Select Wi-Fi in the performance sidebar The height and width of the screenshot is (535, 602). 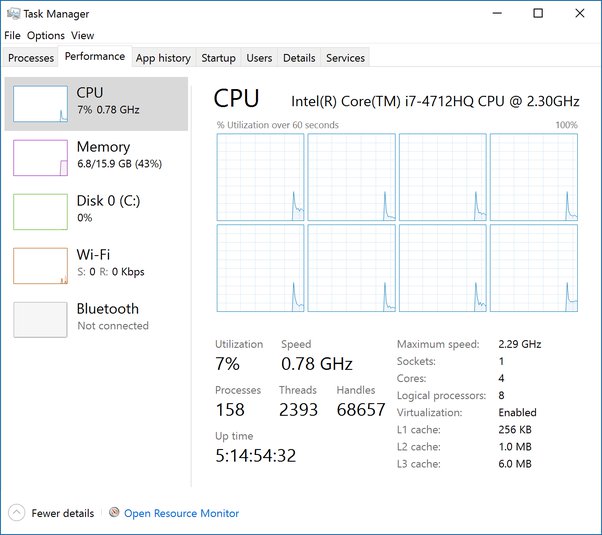pyautogui.click(x=96, y=266)
